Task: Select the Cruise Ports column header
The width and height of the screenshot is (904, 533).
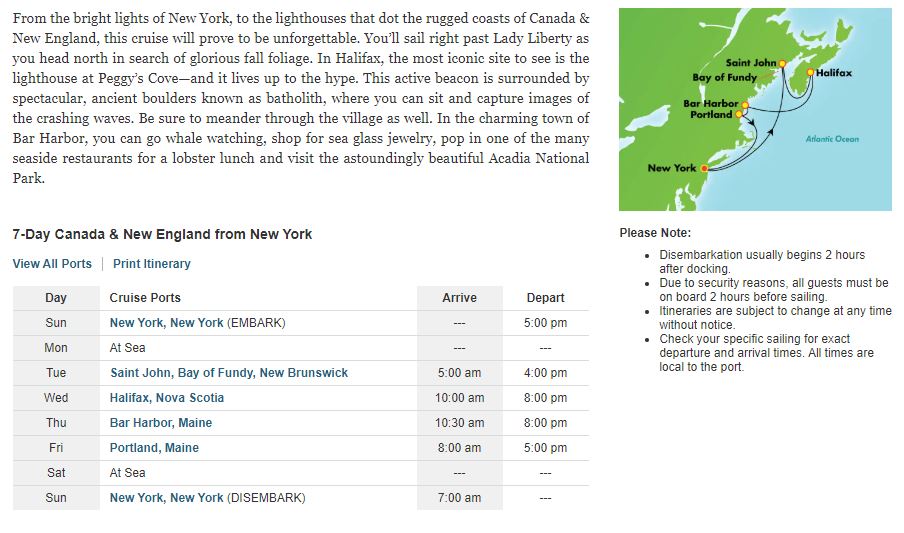Action: pyautogui.click(x=145, y=298)
